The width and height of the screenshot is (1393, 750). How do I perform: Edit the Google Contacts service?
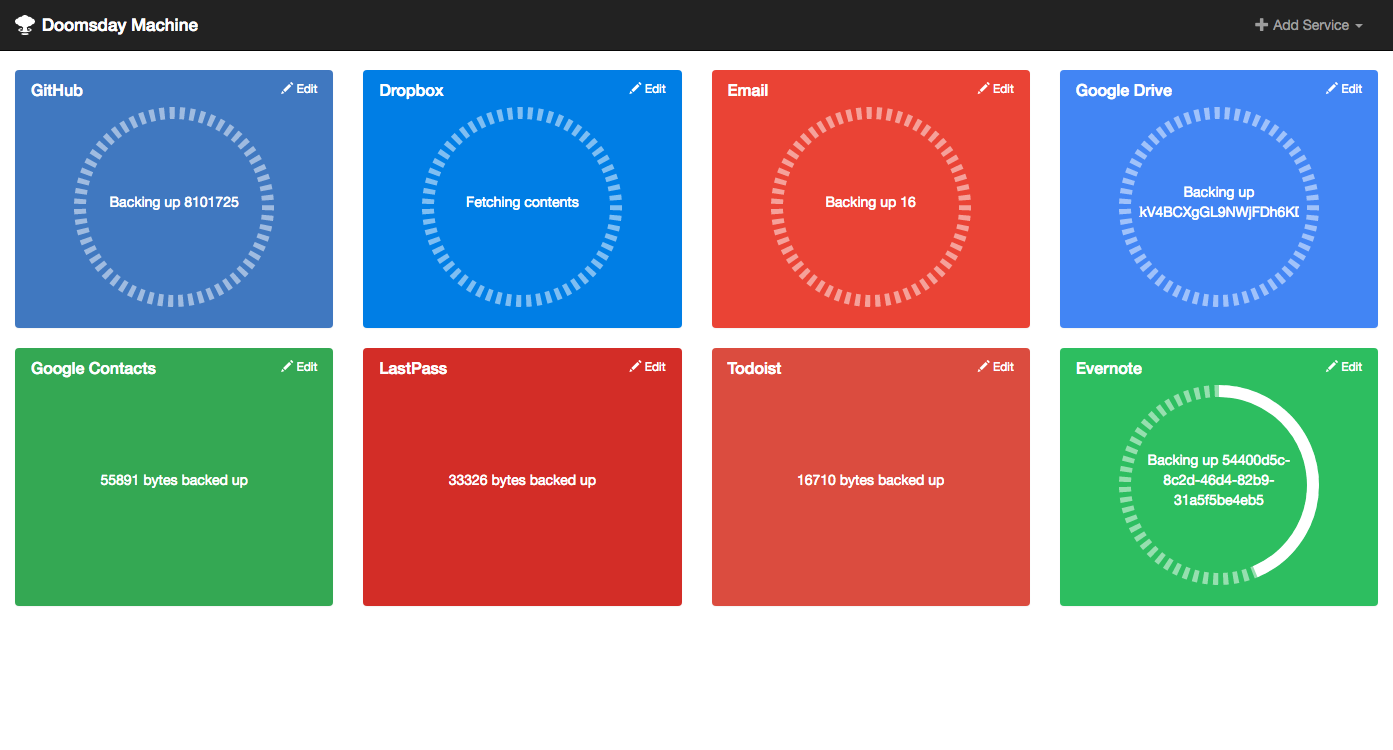point(299,367)
